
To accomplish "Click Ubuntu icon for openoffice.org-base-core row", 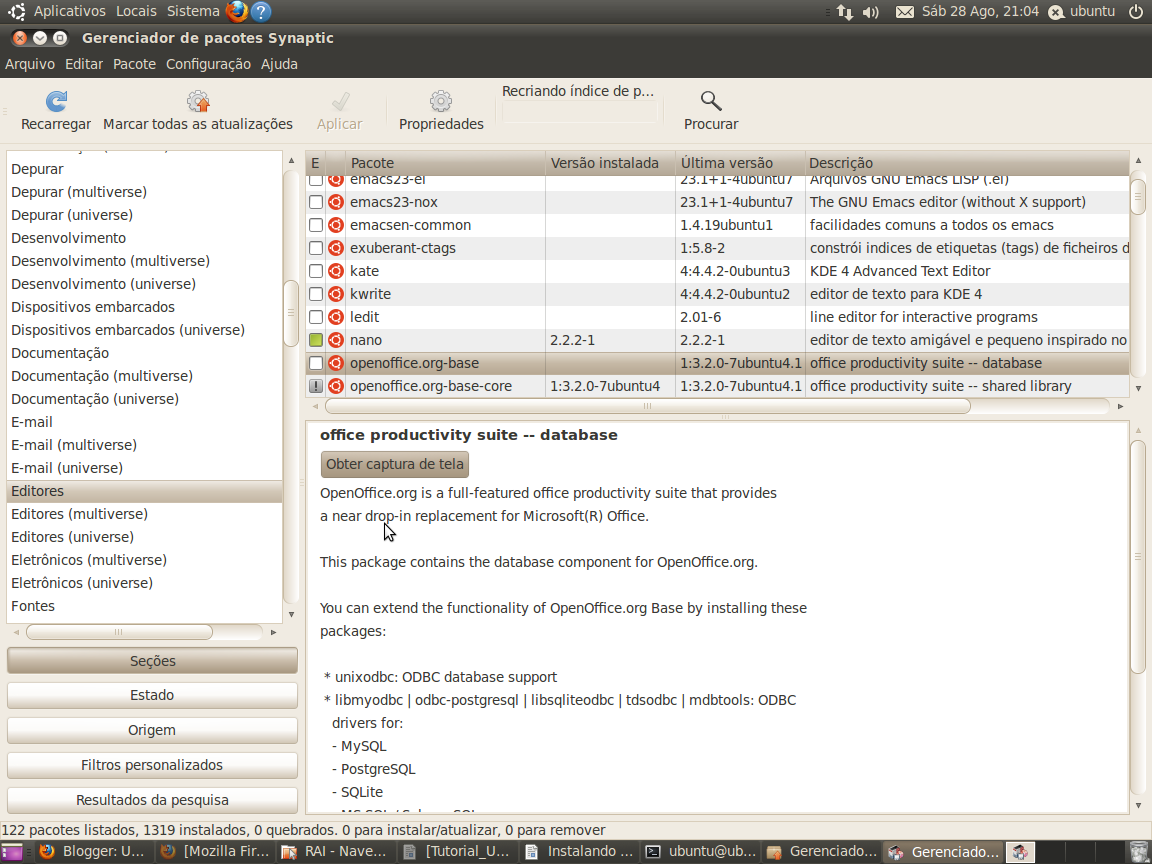I will 336,386.
